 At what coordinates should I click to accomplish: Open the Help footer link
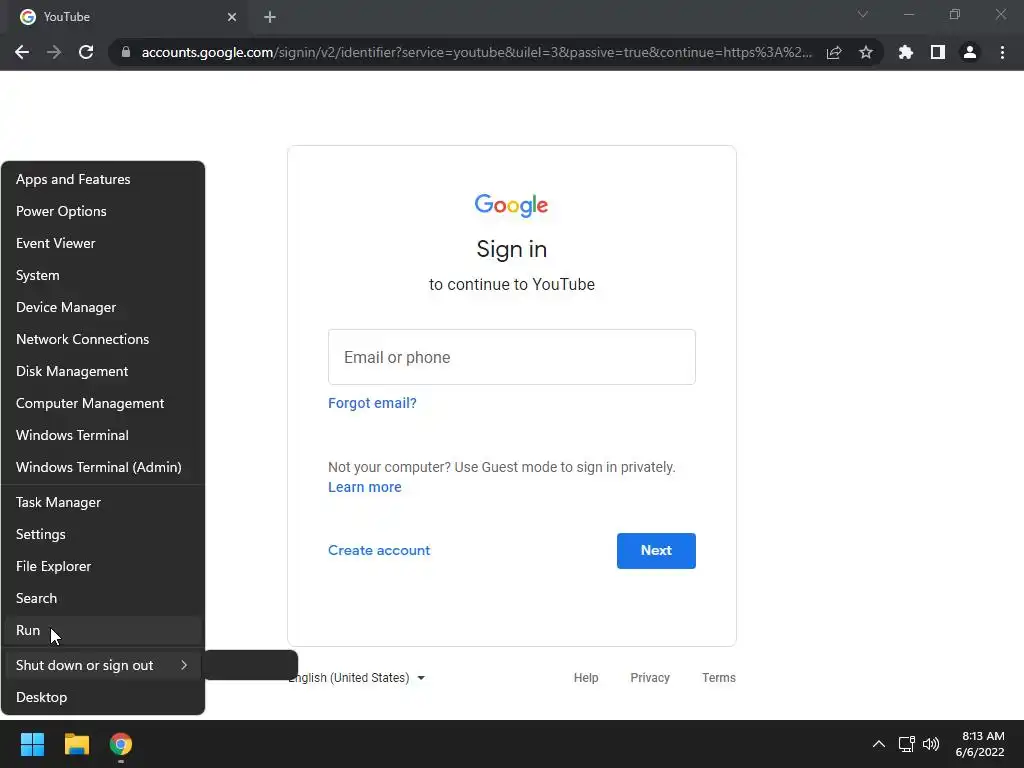click(x=586, y=678)
